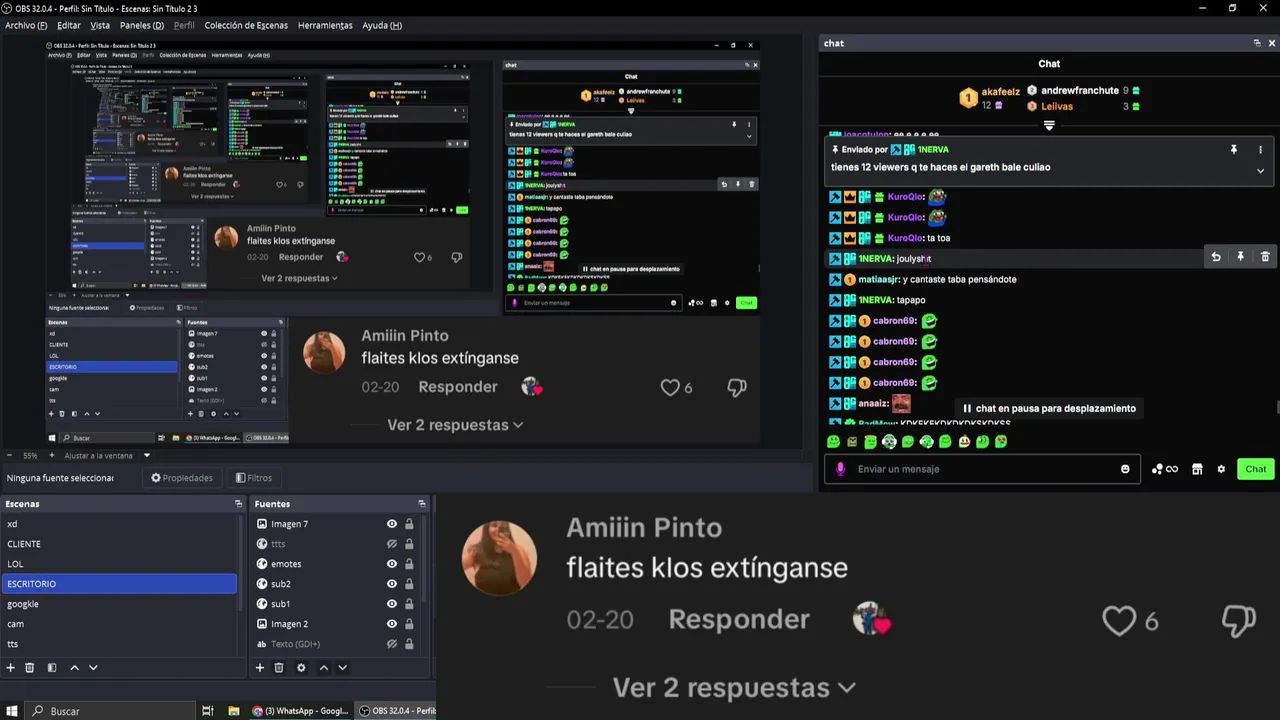Hide the emotes source
This screenshot has height=720, width=1280.
click(392, 564)
